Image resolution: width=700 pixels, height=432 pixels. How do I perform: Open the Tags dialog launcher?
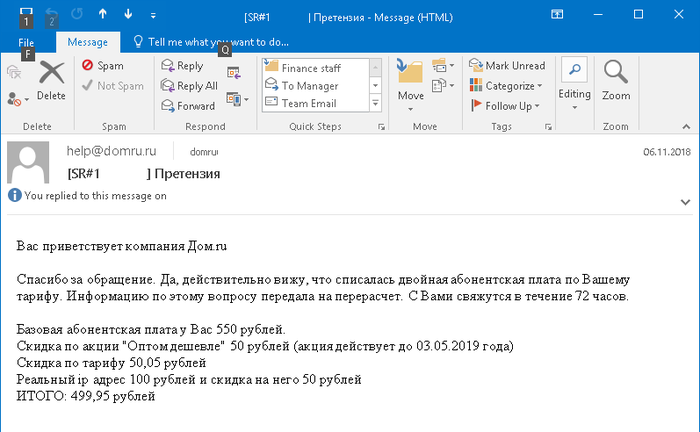pyautogui.click(x=548, y=127)
